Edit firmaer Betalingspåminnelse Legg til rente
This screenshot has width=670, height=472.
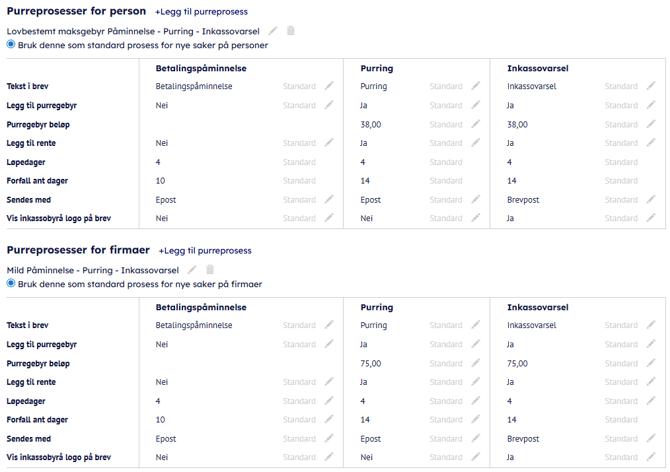pyautogui.click(x=329, y=382)
